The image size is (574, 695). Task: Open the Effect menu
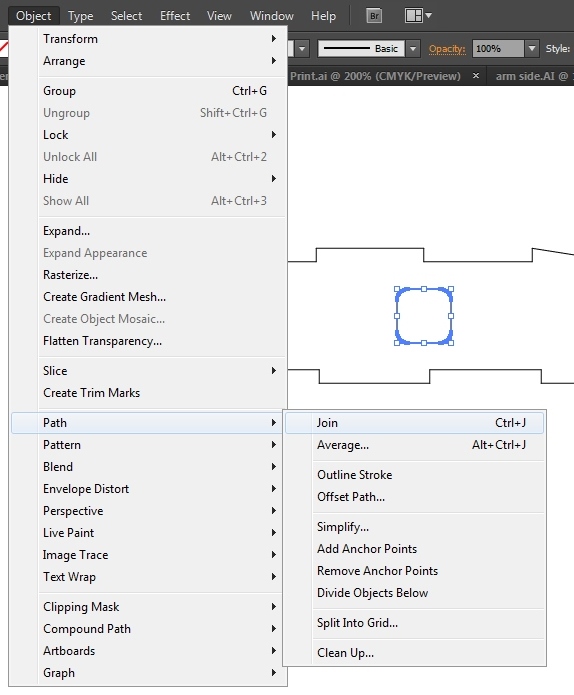pyautogui.click(x=175, y=16)
